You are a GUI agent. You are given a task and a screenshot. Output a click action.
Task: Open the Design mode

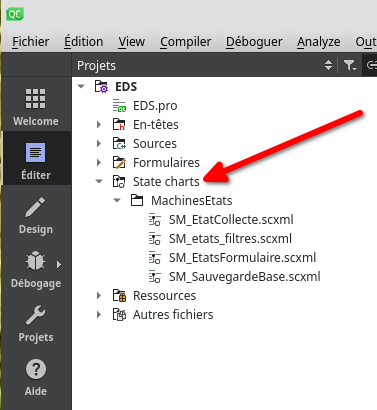[x=36, y=215]
